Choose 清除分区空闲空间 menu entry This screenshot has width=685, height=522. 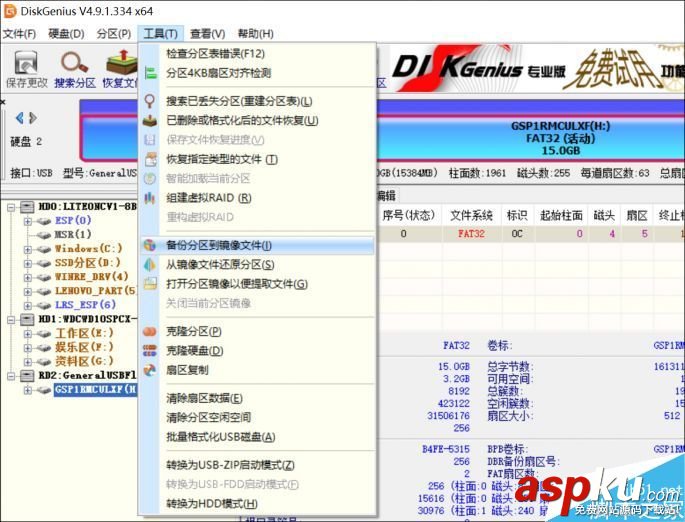tap(257, 417)
